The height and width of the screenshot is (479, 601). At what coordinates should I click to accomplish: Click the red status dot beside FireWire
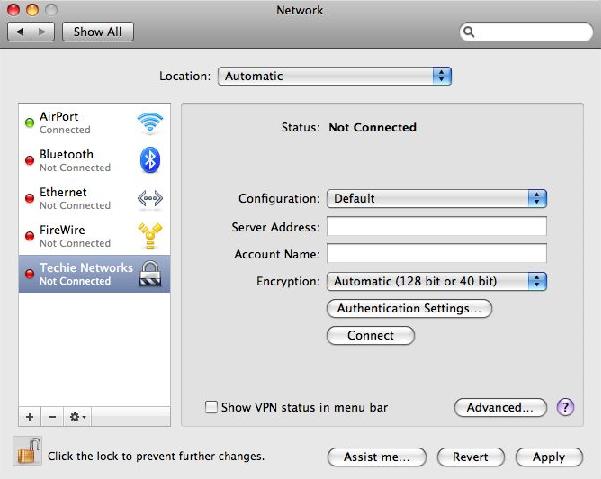30,235
